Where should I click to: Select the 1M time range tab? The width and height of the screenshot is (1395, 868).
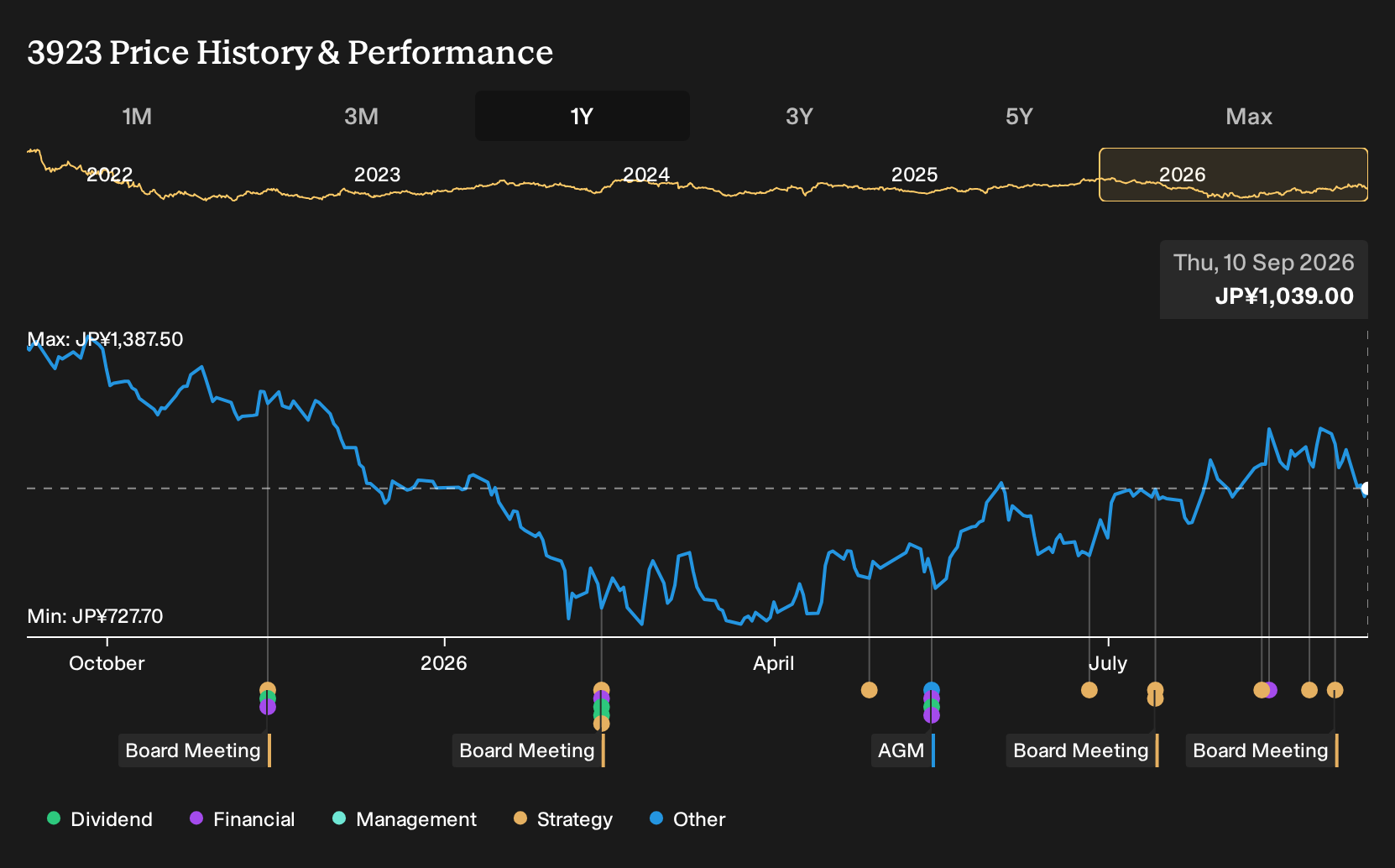pos(137,116)
